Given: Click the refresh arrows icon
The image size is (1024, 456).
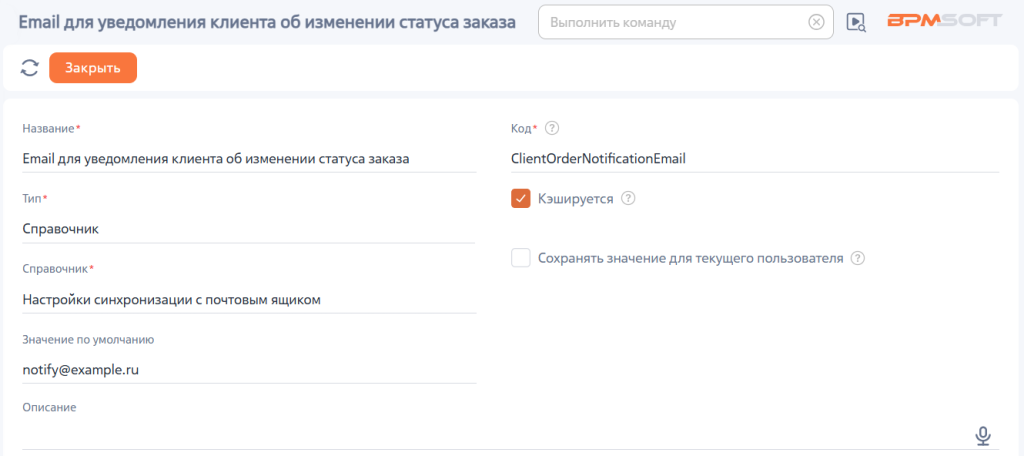Looking at the screenshot, I should click(x=29, y=68).
